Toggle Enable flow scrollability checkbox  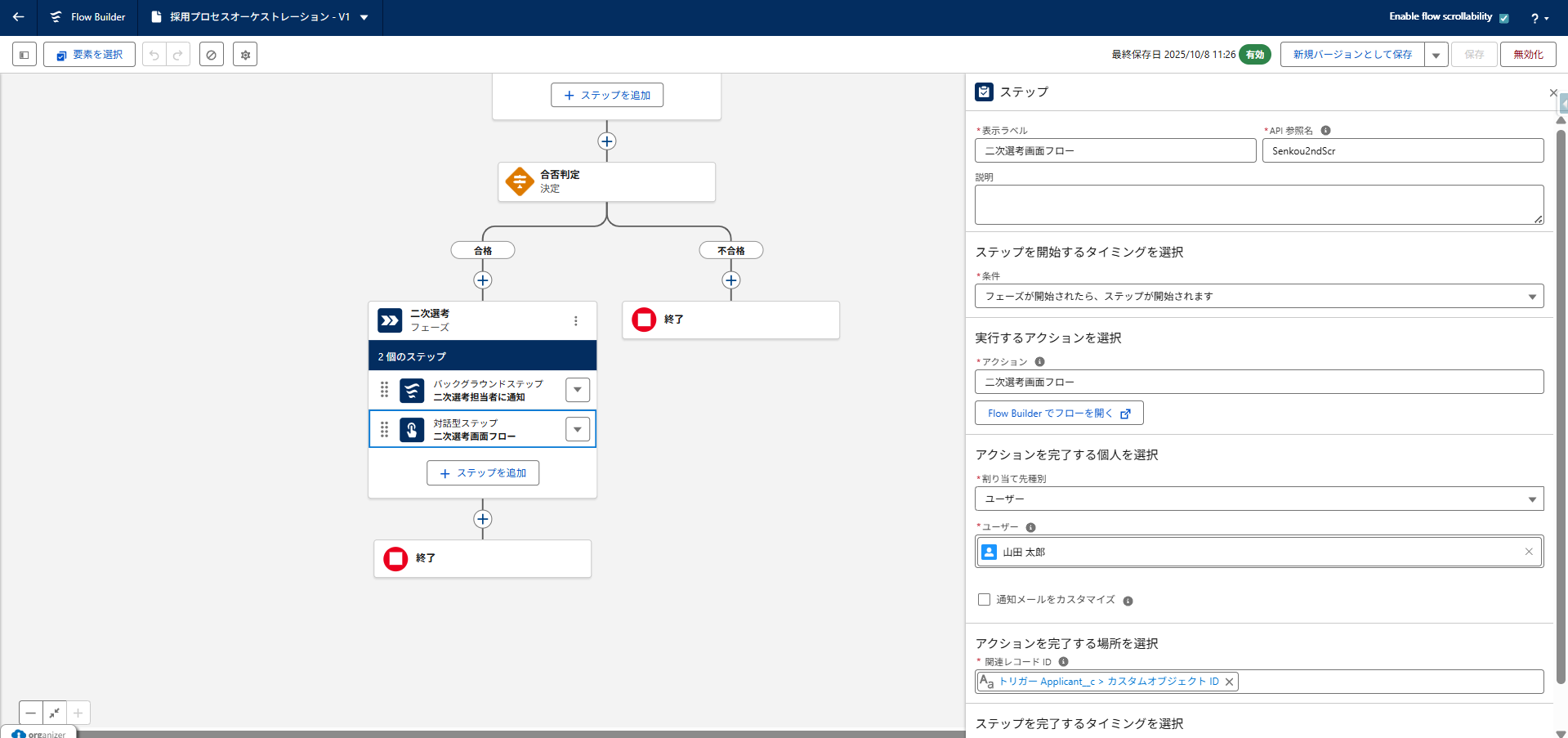pos(1503,18)
